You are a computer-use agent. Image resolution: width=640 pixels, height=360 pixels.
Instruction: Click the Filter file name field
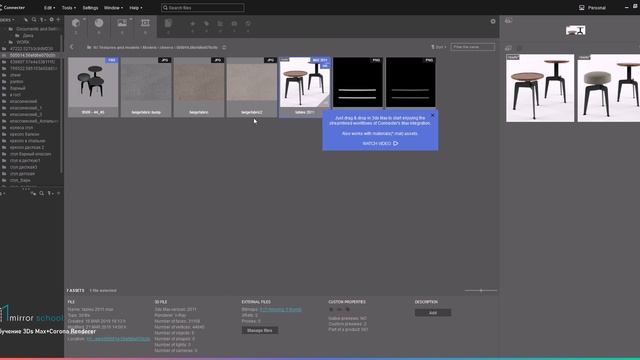[x=473, y=47]
